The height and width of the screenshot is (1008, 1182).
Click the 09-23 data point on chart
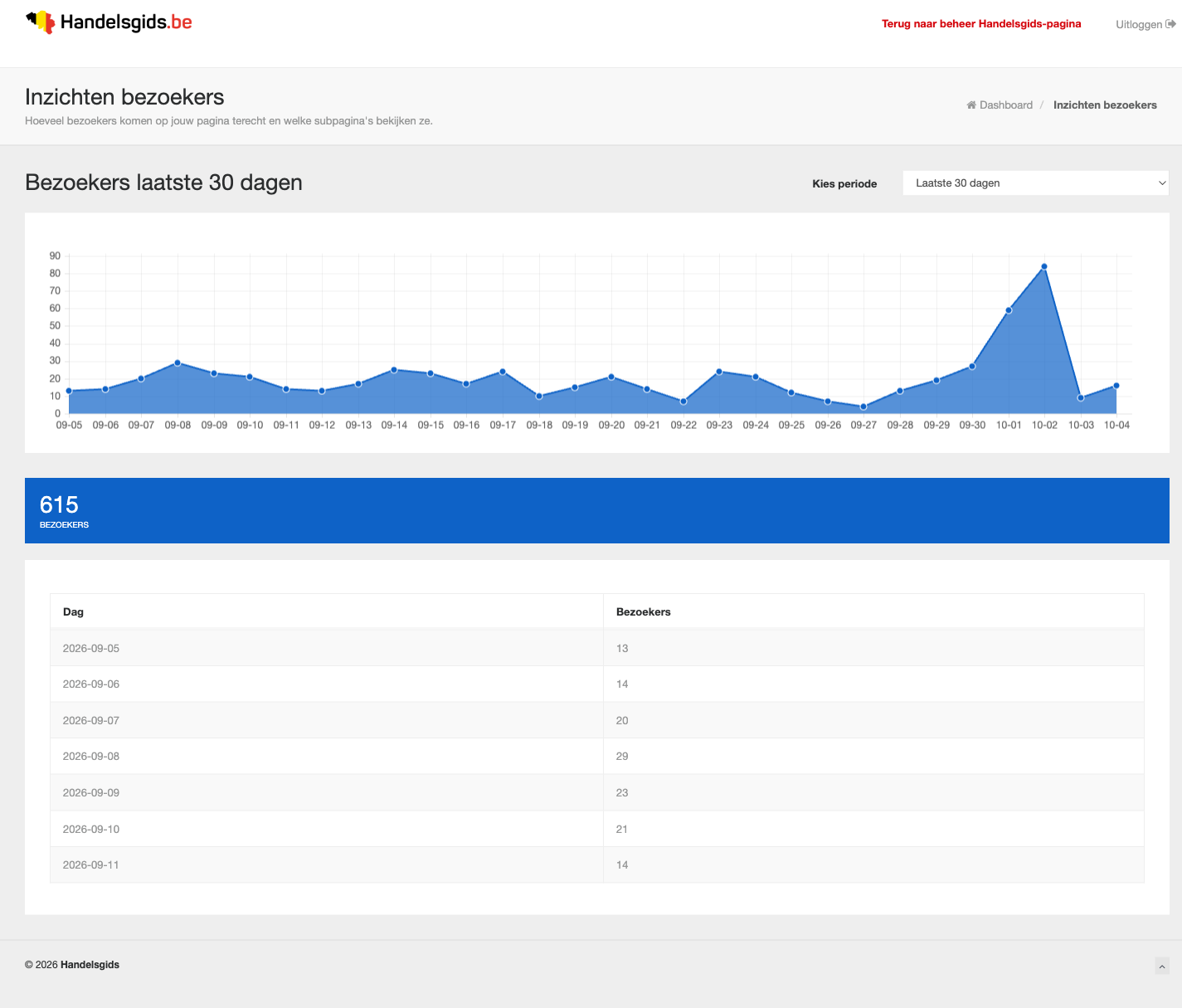point(719,372)
